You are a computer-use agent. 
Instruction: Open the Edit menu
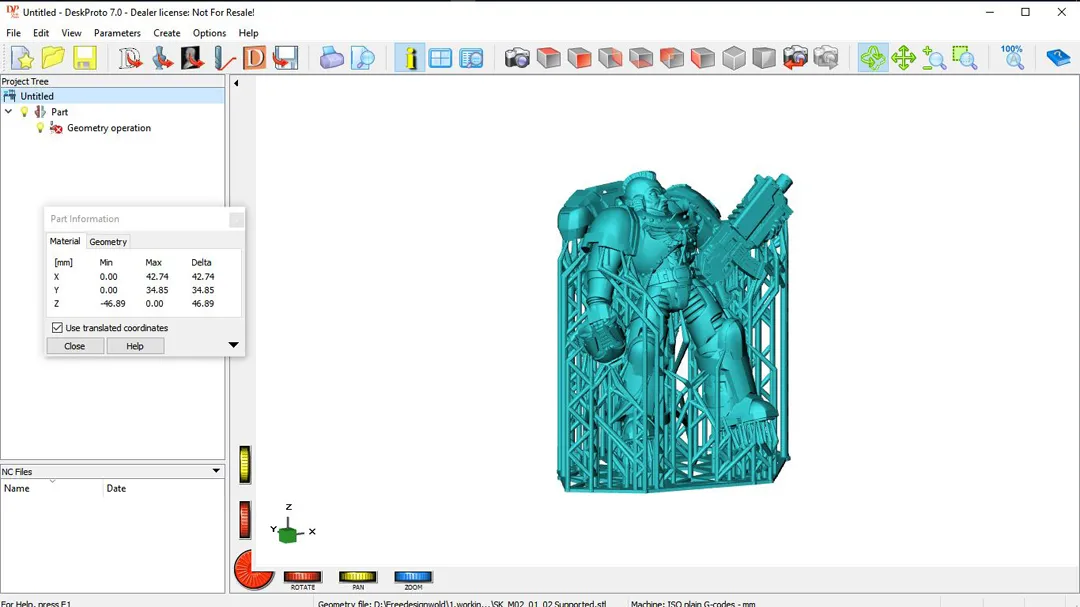(x=41, y=33)
